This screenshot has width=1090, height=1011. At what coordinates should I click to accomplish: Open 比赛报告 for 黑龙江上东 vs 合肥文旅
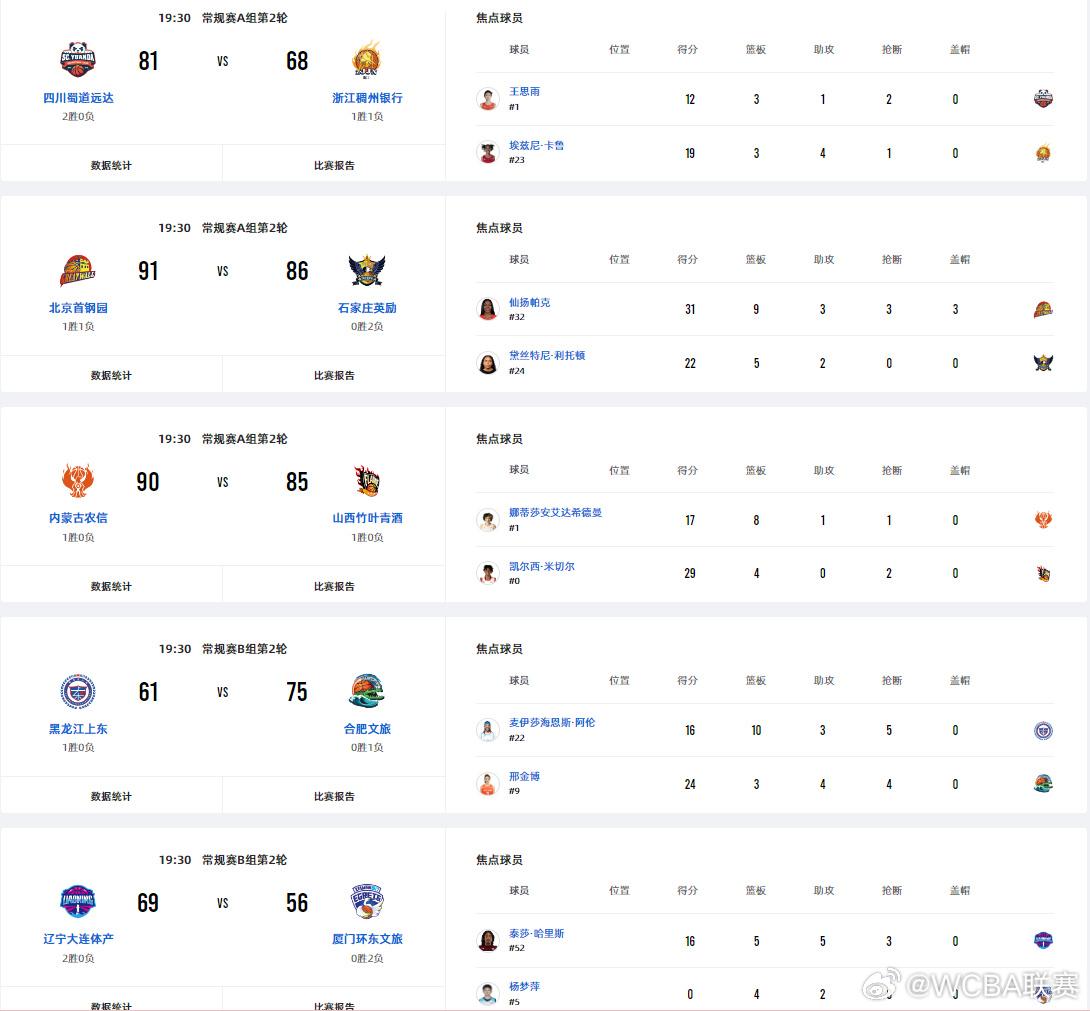click(334, 796)
